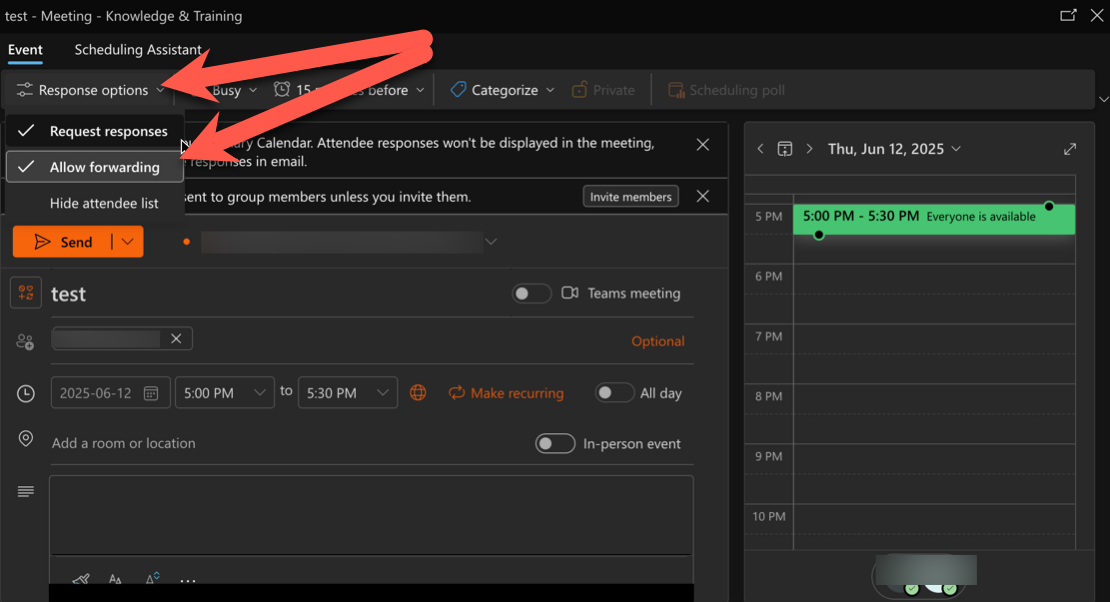Screen dimensions: 1110x602
Task: Click the Response options sliders icon
Action: [x=25, y=90]
